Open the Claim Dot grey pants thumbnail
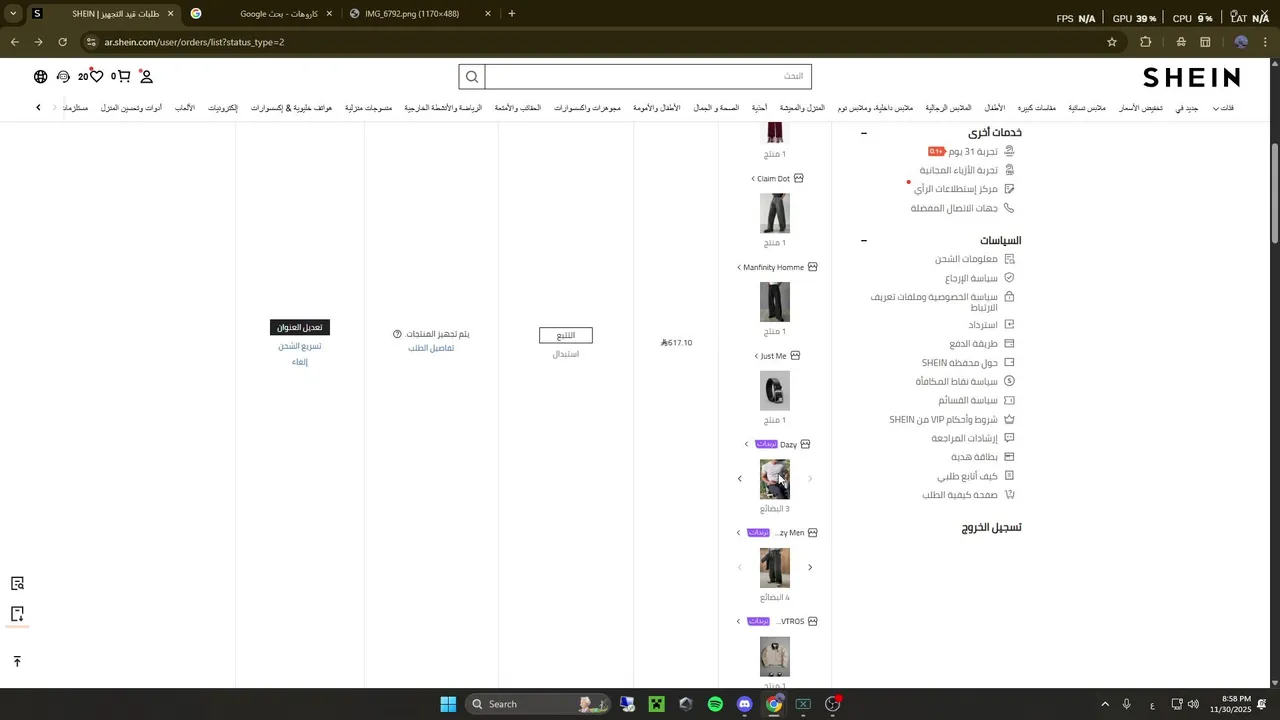Image resolution: width=1280 pixels, height=720 pixels. [x=775, y=214]
